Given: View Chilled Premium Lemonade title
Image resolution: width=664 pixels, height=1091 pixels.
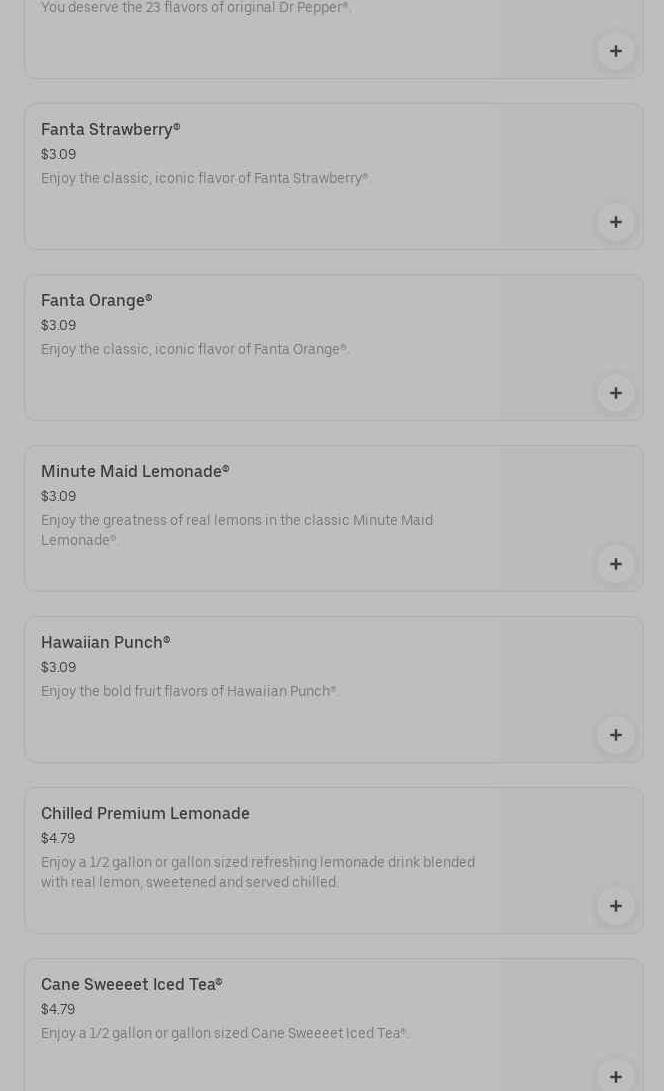Looking at the screenshot, I should [145, 814].
